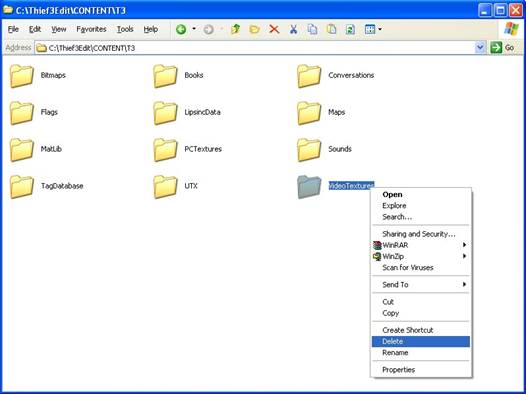
Task: Click the LipsincData folder name label
Action: tap(202, 112)
